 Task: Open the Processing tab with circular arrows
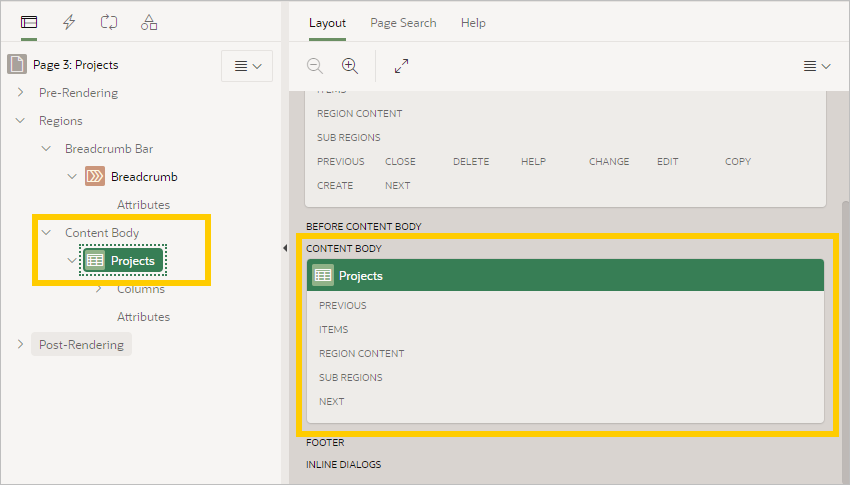pos(109,22)
